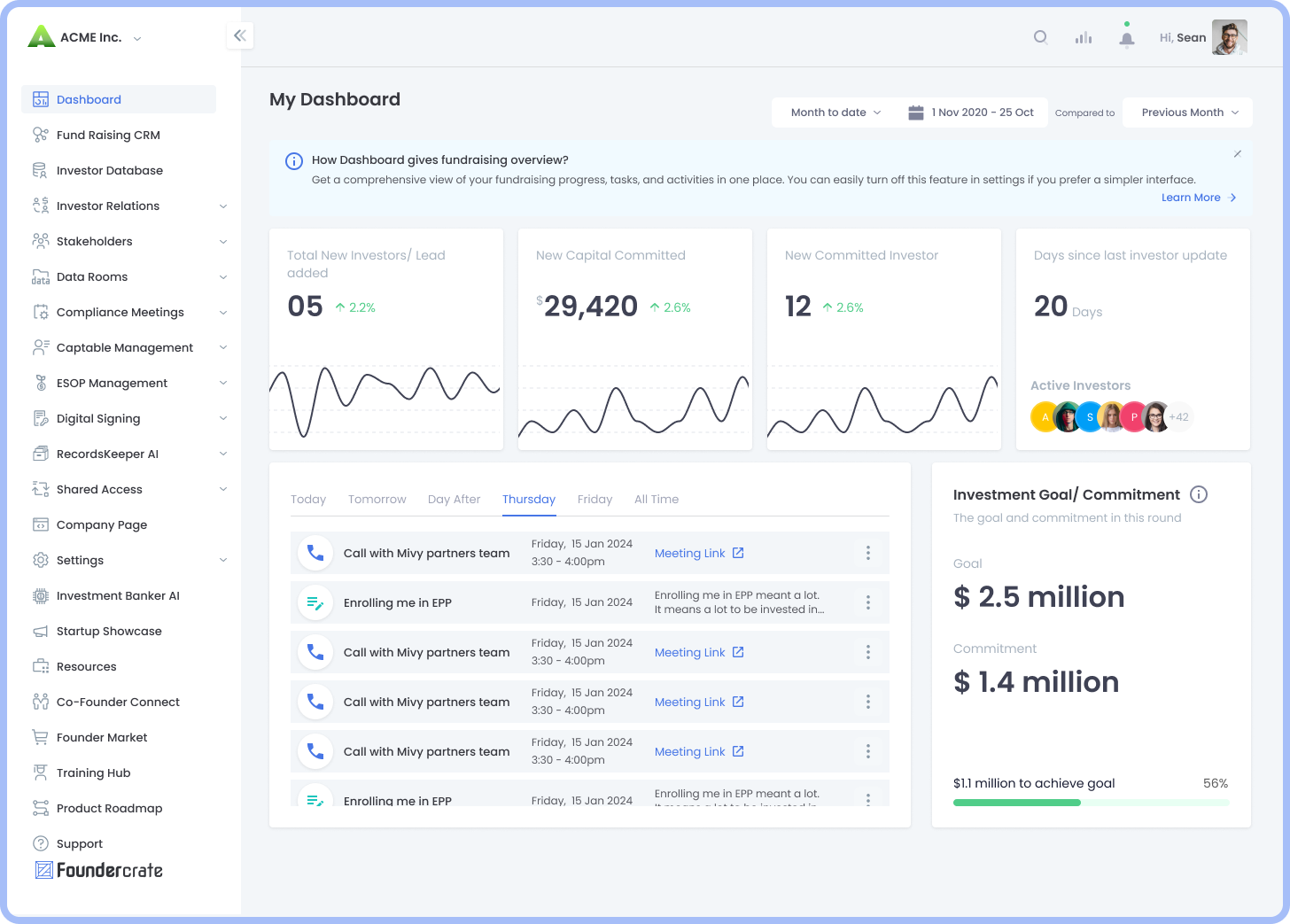The image size is (1290, 924).
Task: Dismiss the fundraising overview info banner
Action: 1238,154
